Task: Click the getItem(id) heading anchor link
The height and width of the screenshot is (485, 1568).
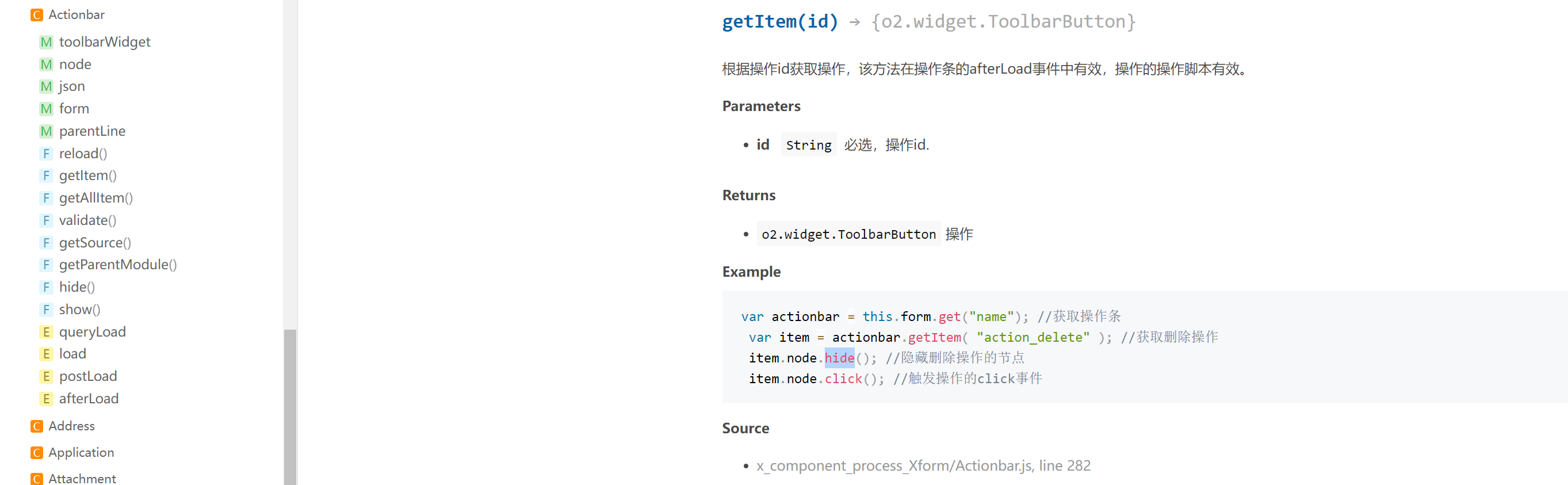Action: [x=779, y=22]
